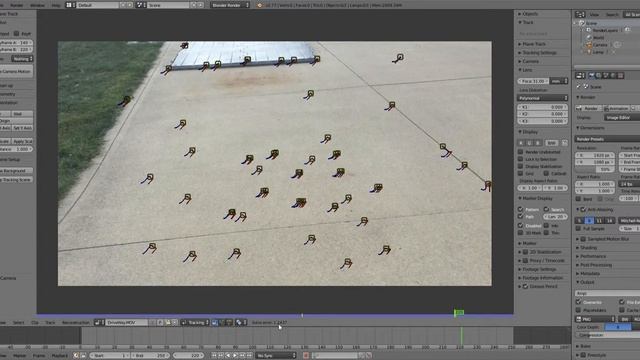640x360 pixels.
Task: Select Lamp object in the outliner
Action: click(x=598, y=52)
